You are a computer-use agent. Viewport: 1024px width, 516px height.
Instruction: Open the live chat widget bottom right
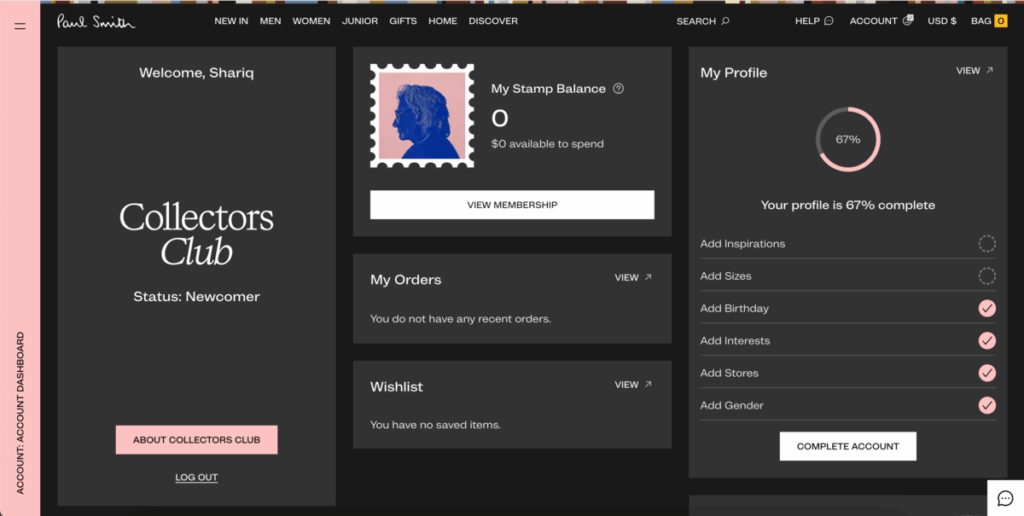coord(1005,498)
